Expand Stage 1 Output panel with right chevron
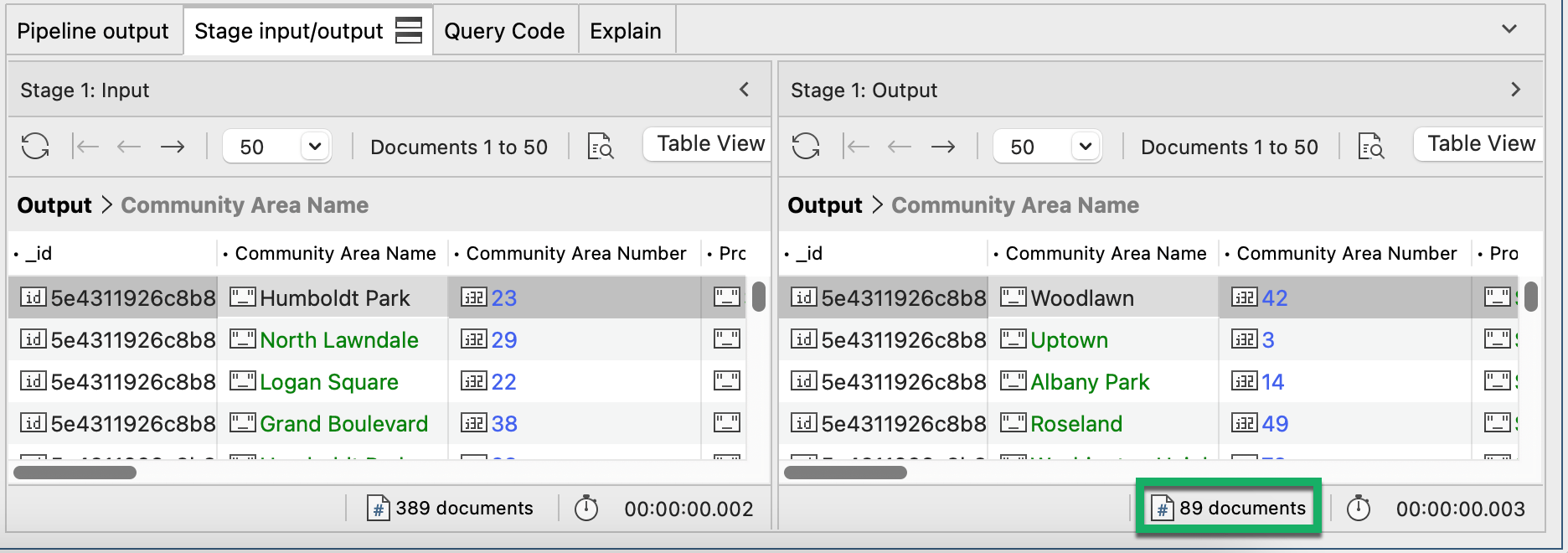The height and width of the screenshot is (553, 1568). coord(1515,90)
